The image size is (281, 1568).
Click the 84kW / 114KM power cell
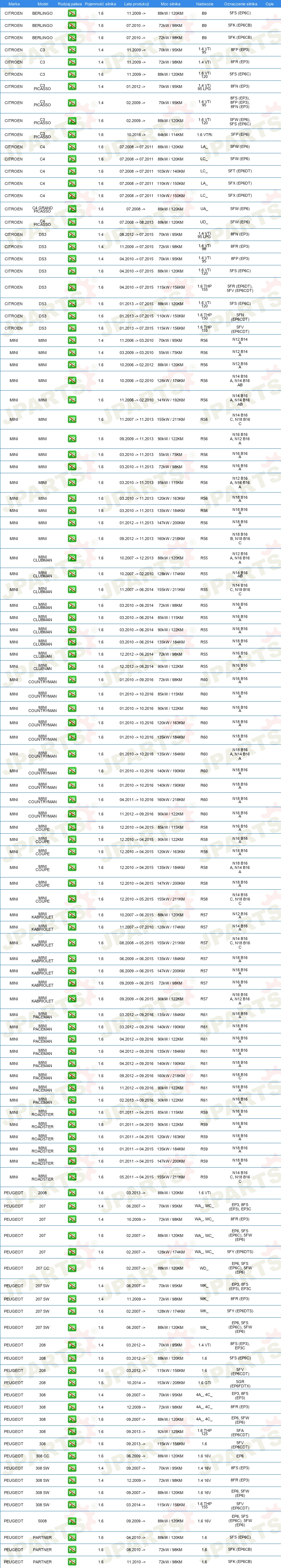click(171, 135)
